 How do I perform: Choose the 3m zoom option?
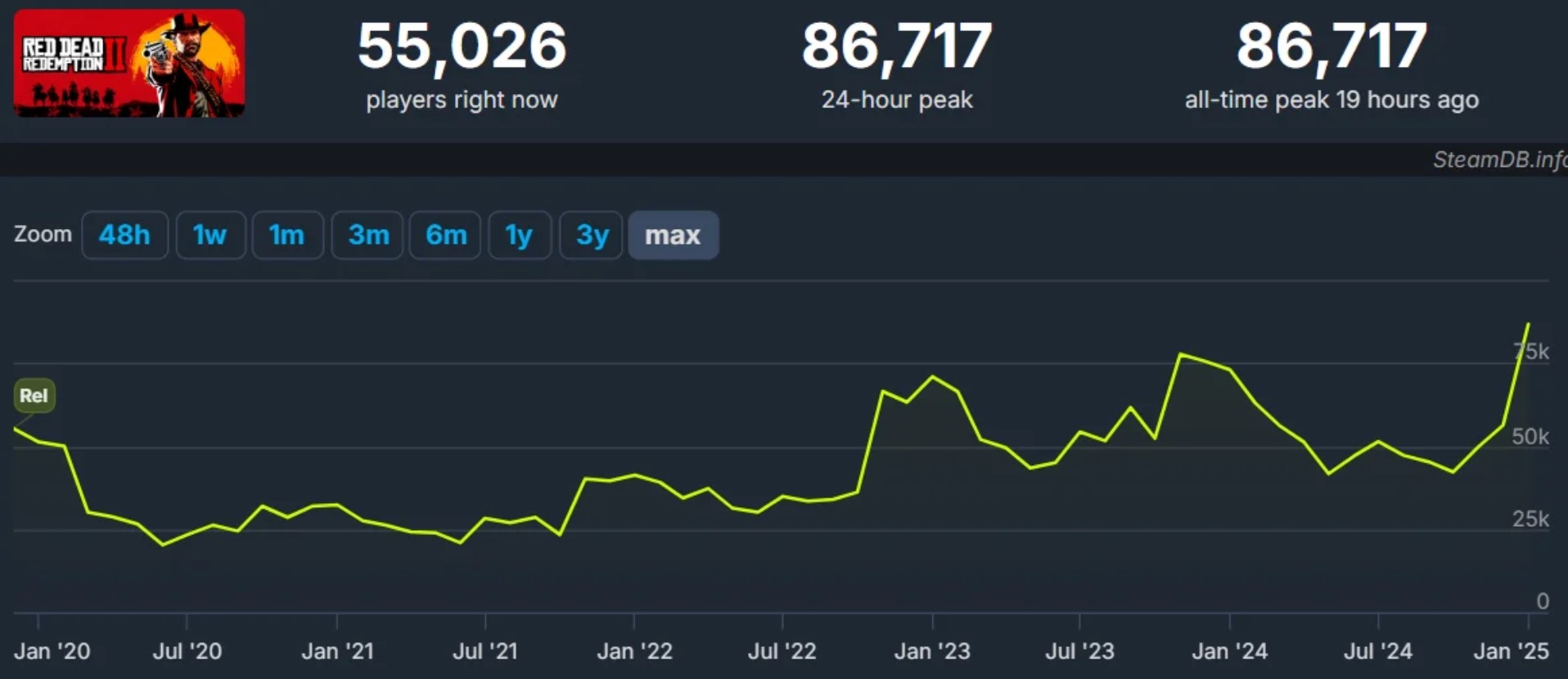tap(367, 236)
